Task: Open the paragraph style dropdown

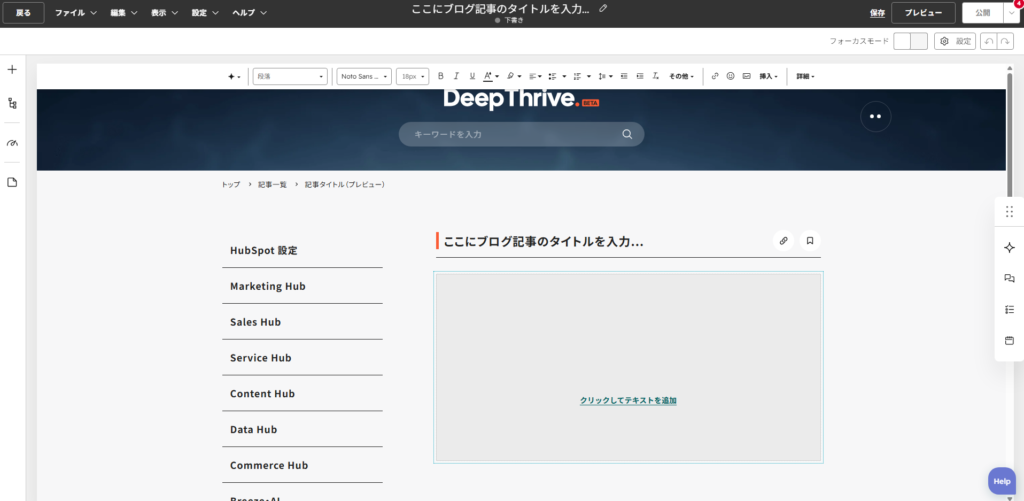Action: click(290, 76)
